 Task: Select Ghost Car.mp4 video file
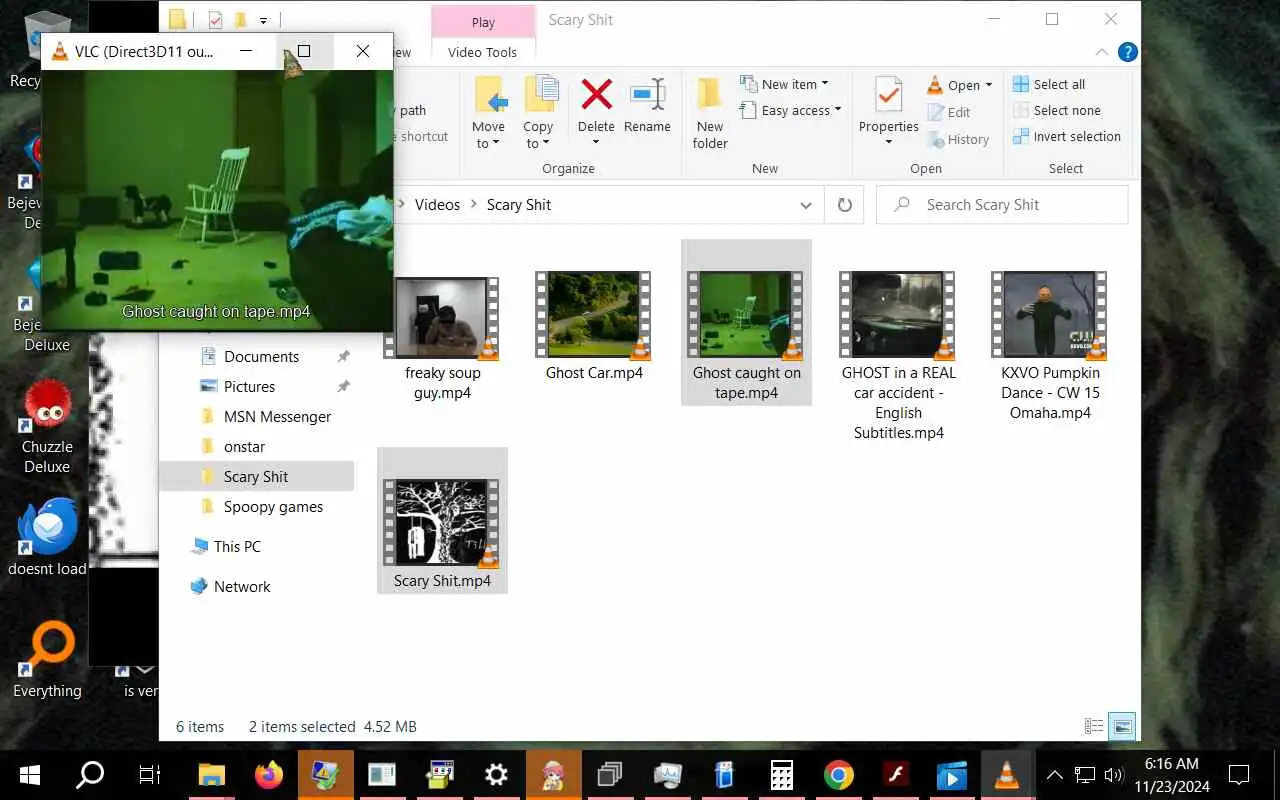tap(594, 325)
